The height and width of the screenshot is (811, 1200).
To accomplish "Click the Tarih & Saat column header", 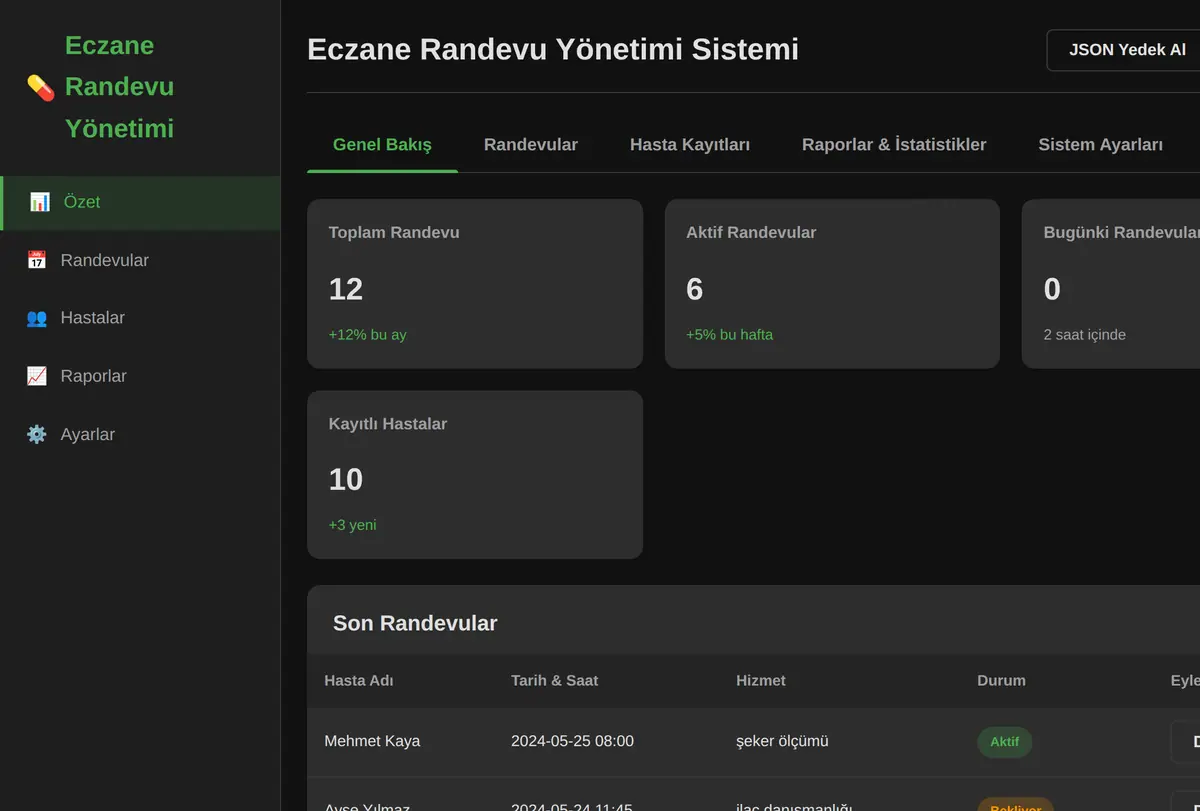I will [555, 681].
